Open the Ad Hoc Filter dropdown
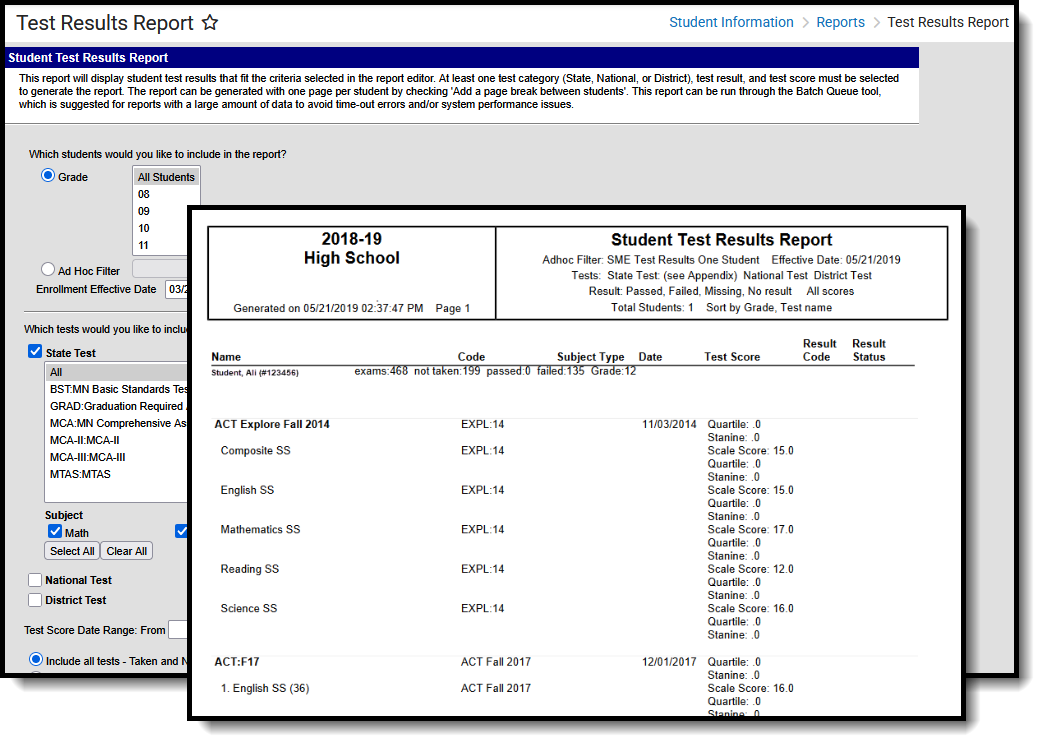 [x=160, y=269]
